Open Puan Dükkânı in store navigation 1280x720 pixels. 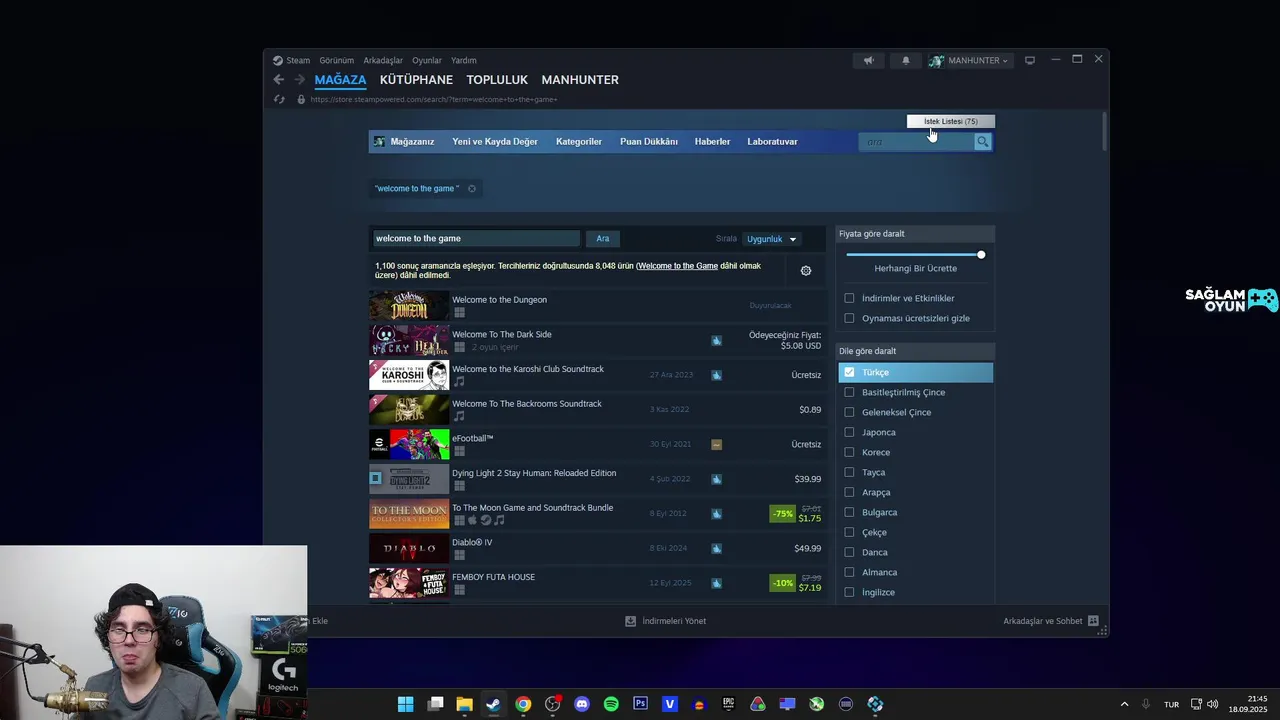[x=649, y=142]
